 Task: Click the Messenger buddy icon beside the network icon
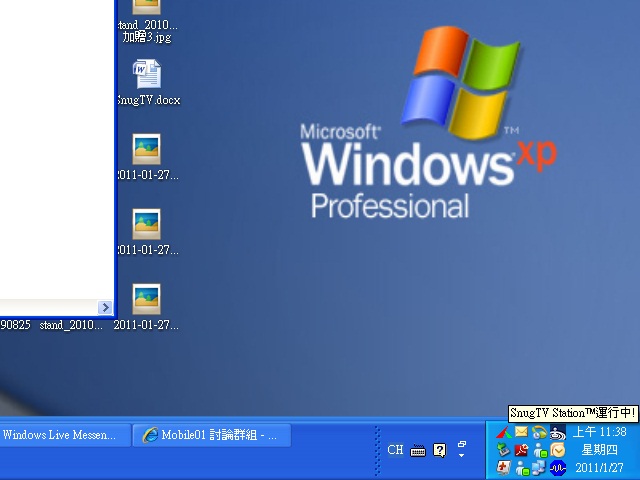(x=522, y=468)
